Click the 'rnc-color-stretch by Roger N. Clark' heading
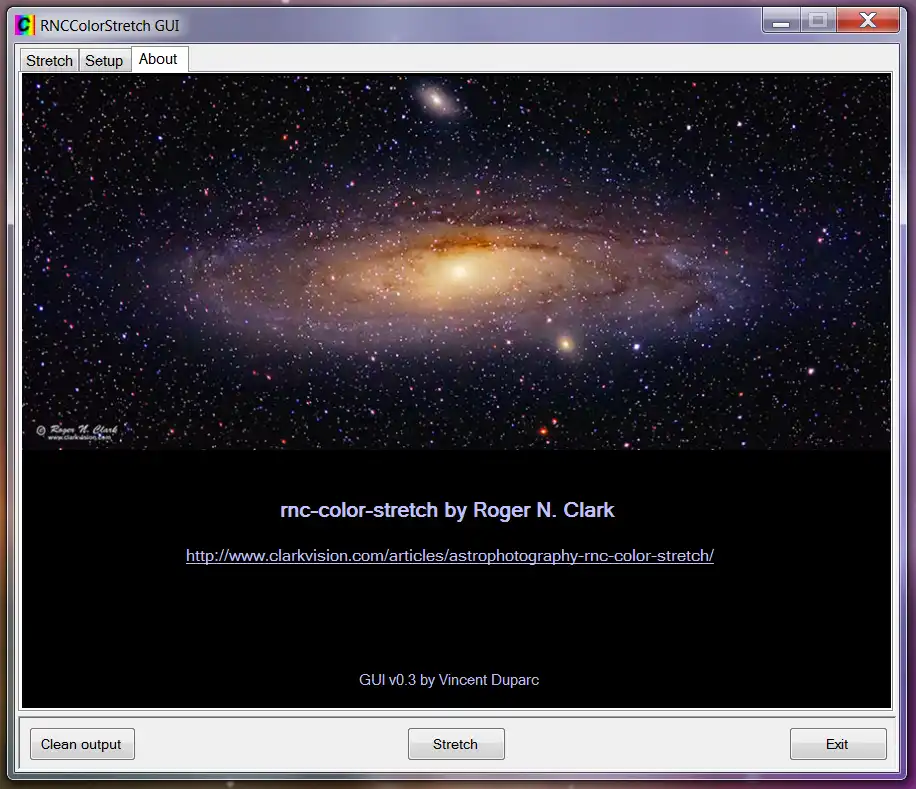 [447, 510]
